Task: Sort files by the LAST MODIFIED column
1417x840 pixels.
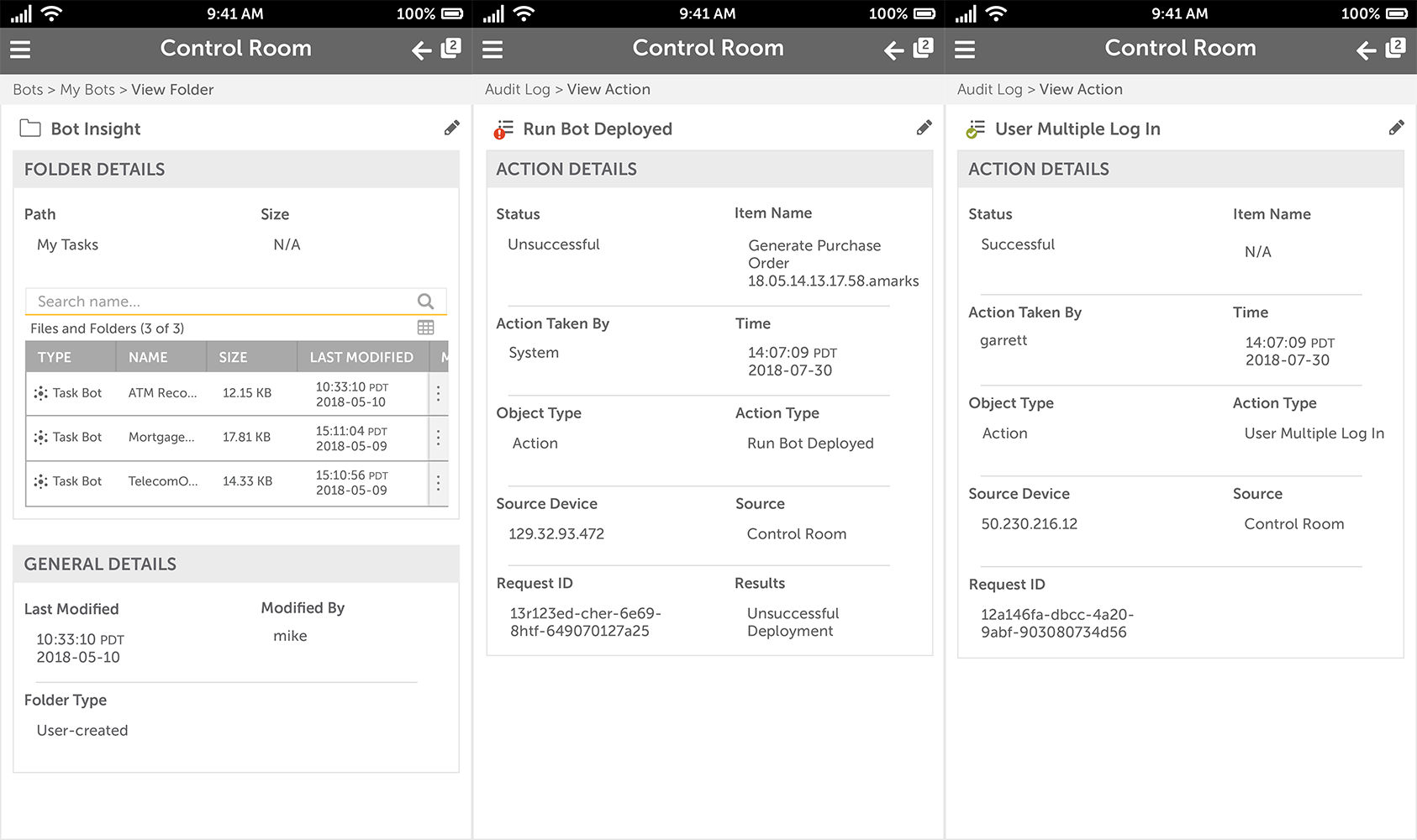Action: pyautogui.click(x=361, y=356)
